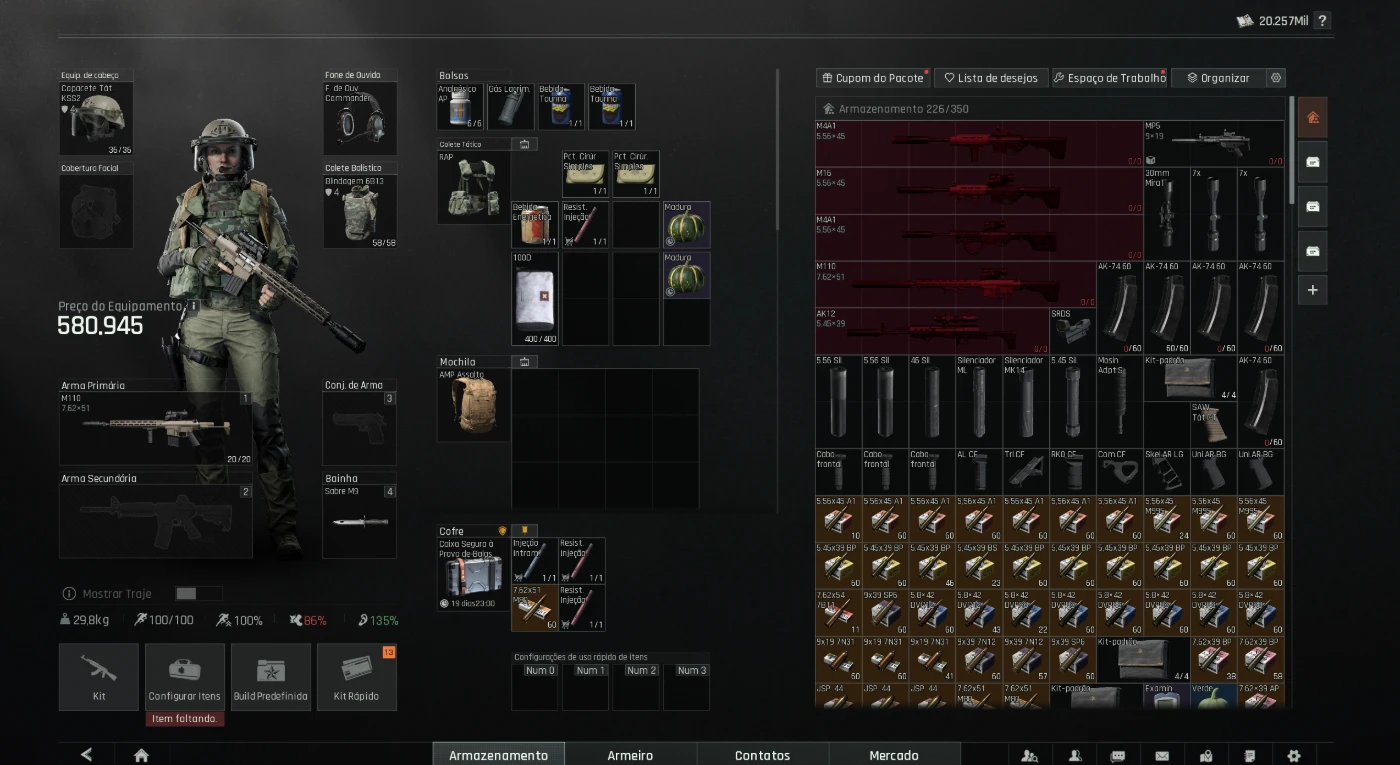Image resolution: width=1400 pixels, height=765 pixels.
Task: Open Lista de desejos
Action: pyautogui.click(x=989, y=78)
